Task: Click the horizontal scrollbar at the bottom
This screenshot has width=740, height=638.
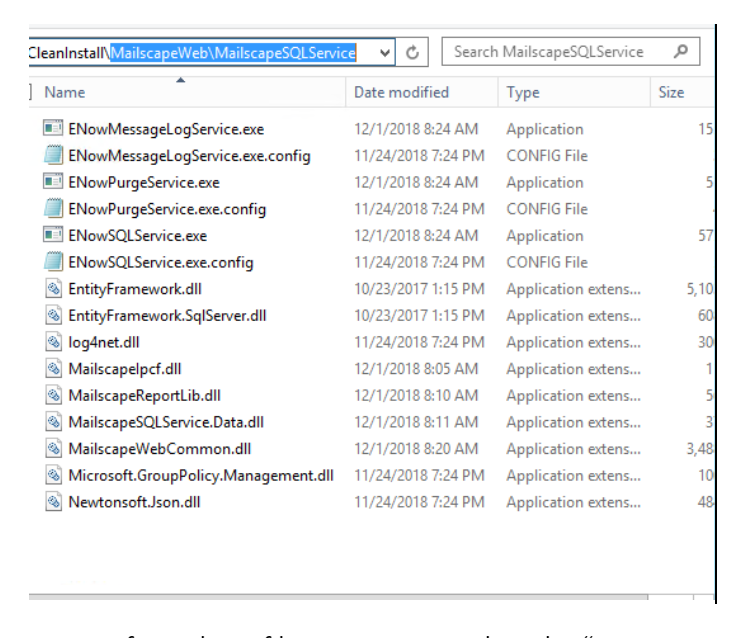Action: tap(338, 597)
